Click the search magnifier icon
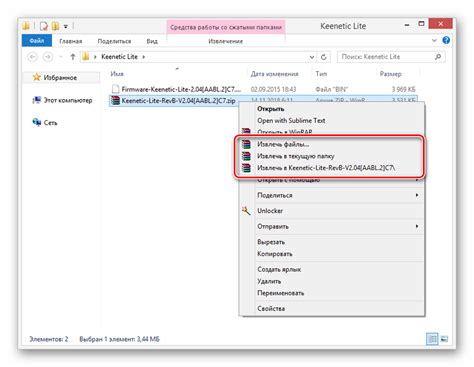This screenshot has width=474, height=367. tap(438, 57)
